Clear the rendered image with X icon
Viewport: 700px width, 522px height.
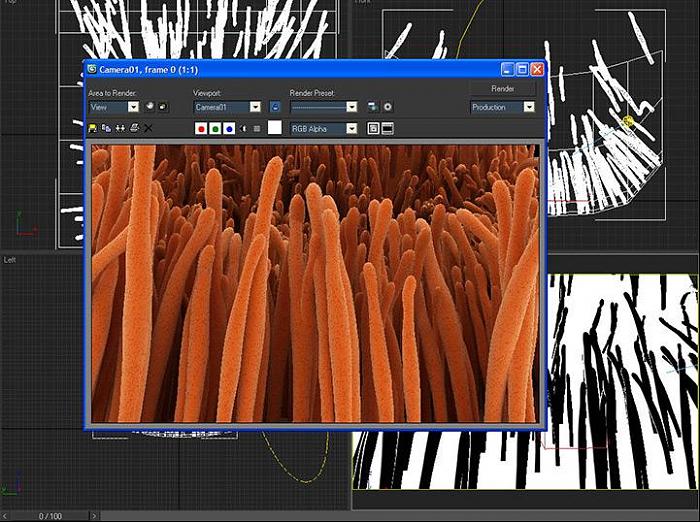148,128
